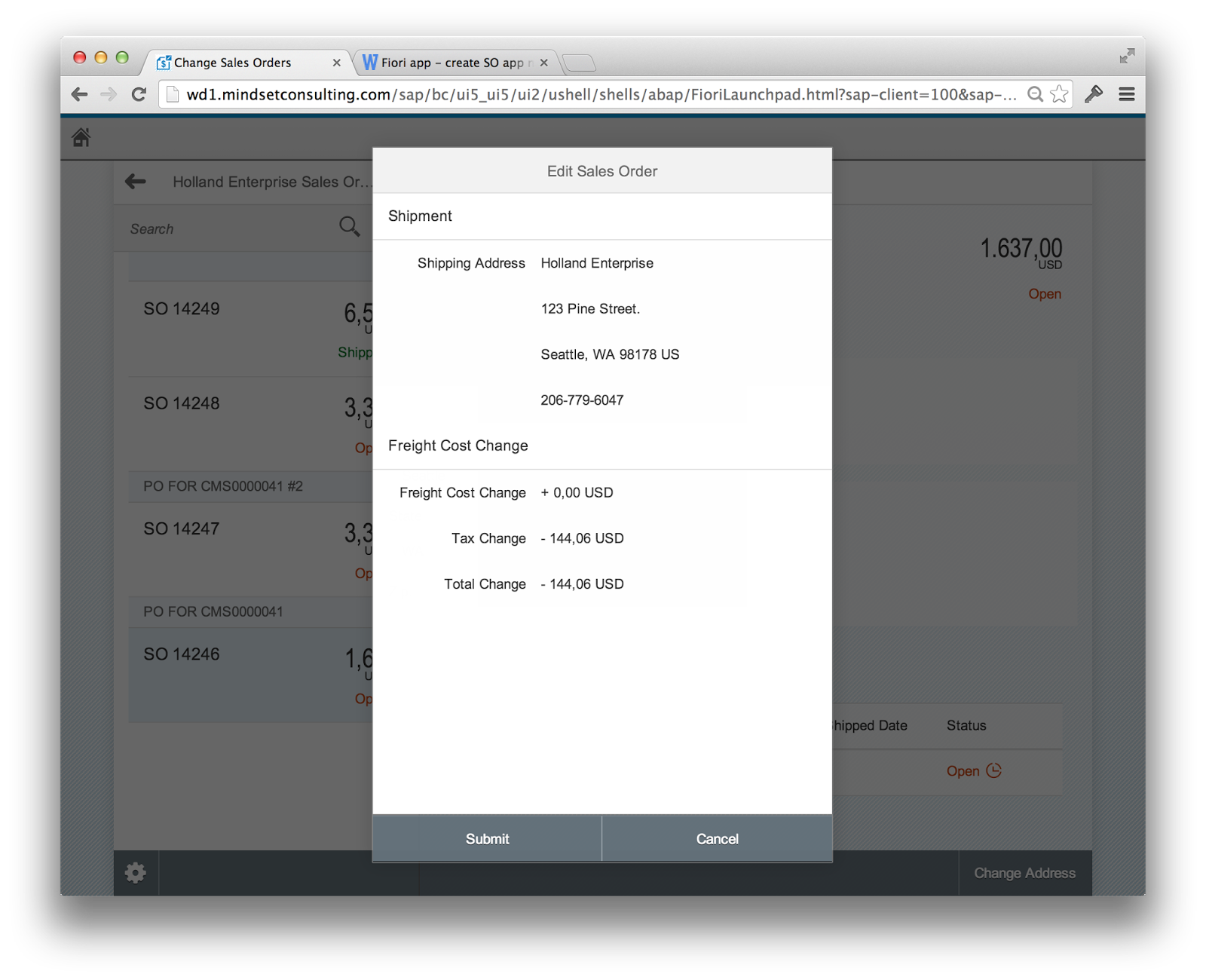Click the launchpad home icon

pyautogui.click(x=83, y=137)
